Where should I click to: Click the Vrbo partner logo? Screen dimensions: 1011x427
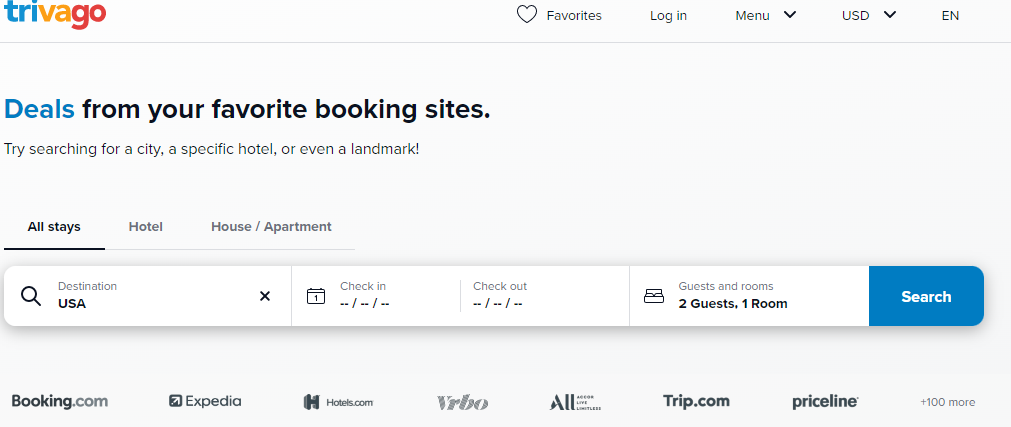click(x=462, y=402)
